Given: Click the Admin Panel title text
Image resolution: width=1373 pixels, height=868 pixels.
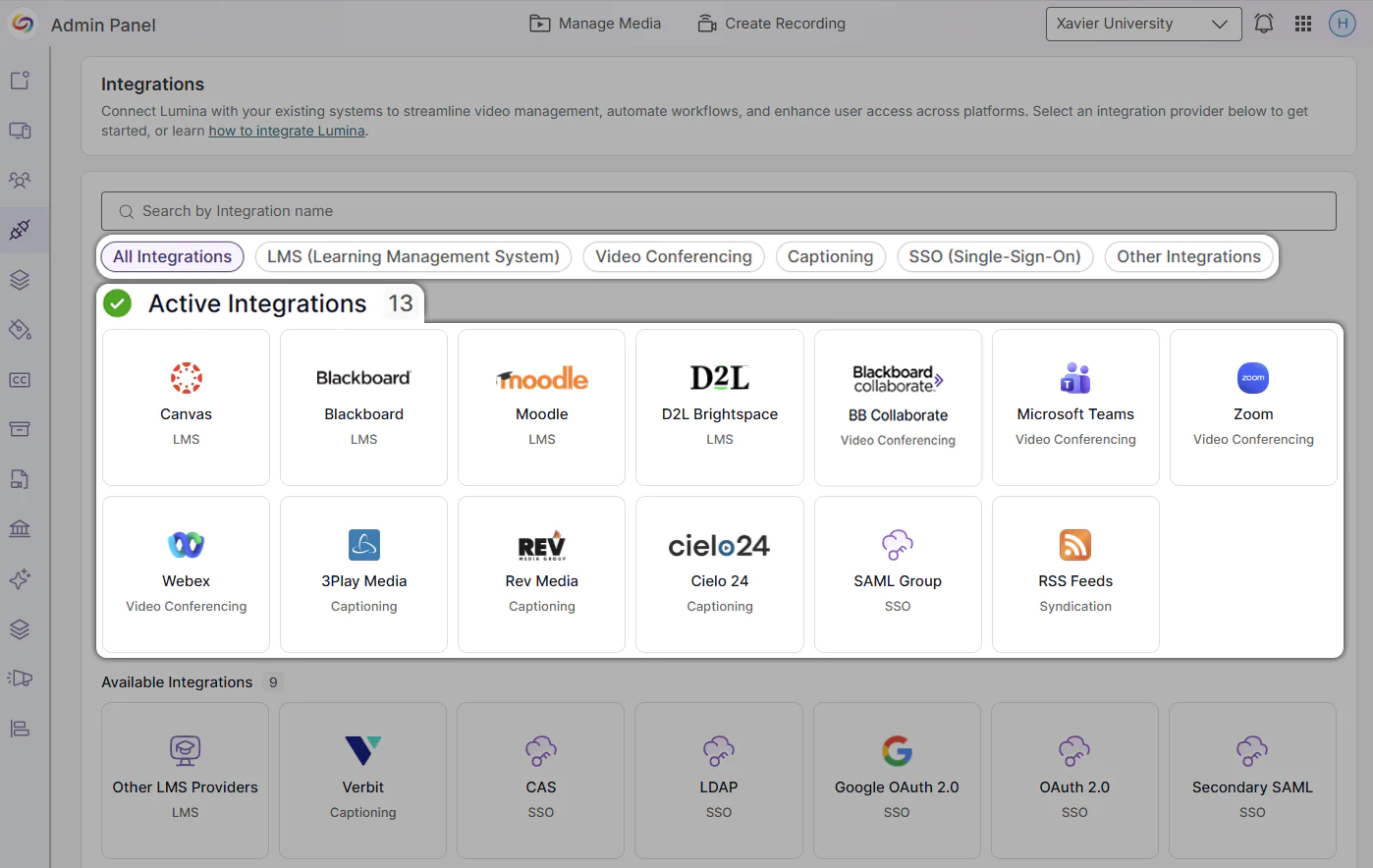Looking at the screenshot, I should [103, 25].
